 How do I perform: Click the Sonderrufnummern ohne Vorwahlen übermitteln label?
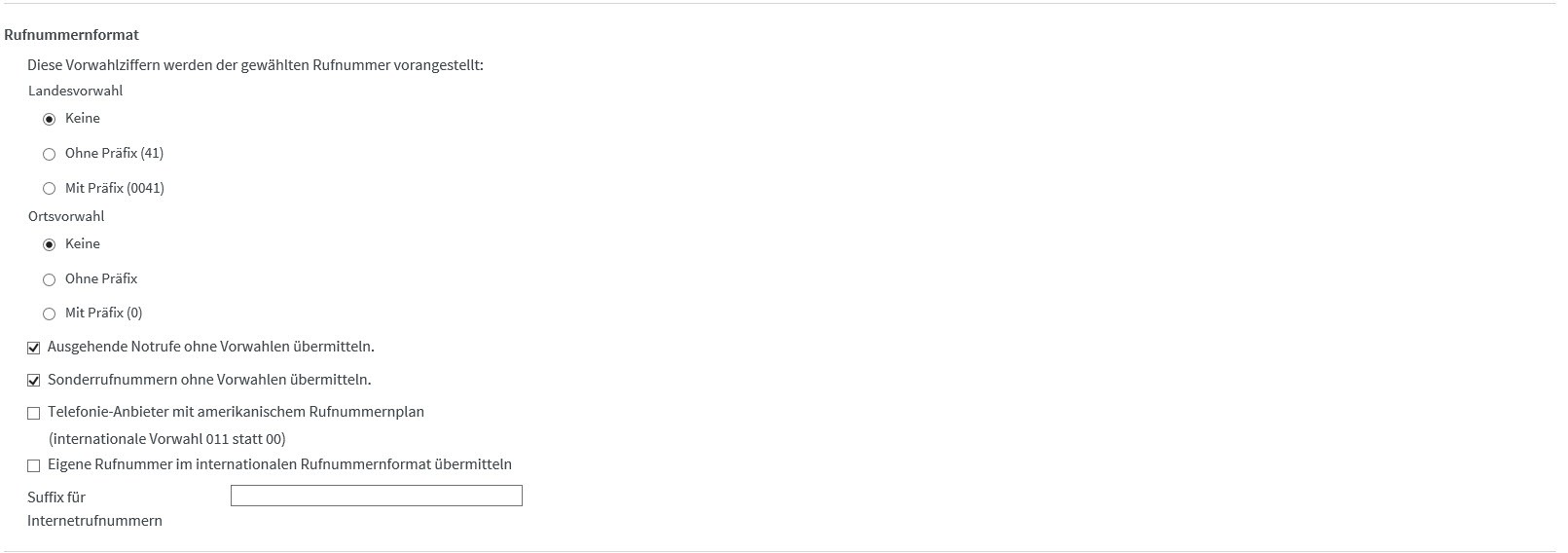[x=209, y=380]
